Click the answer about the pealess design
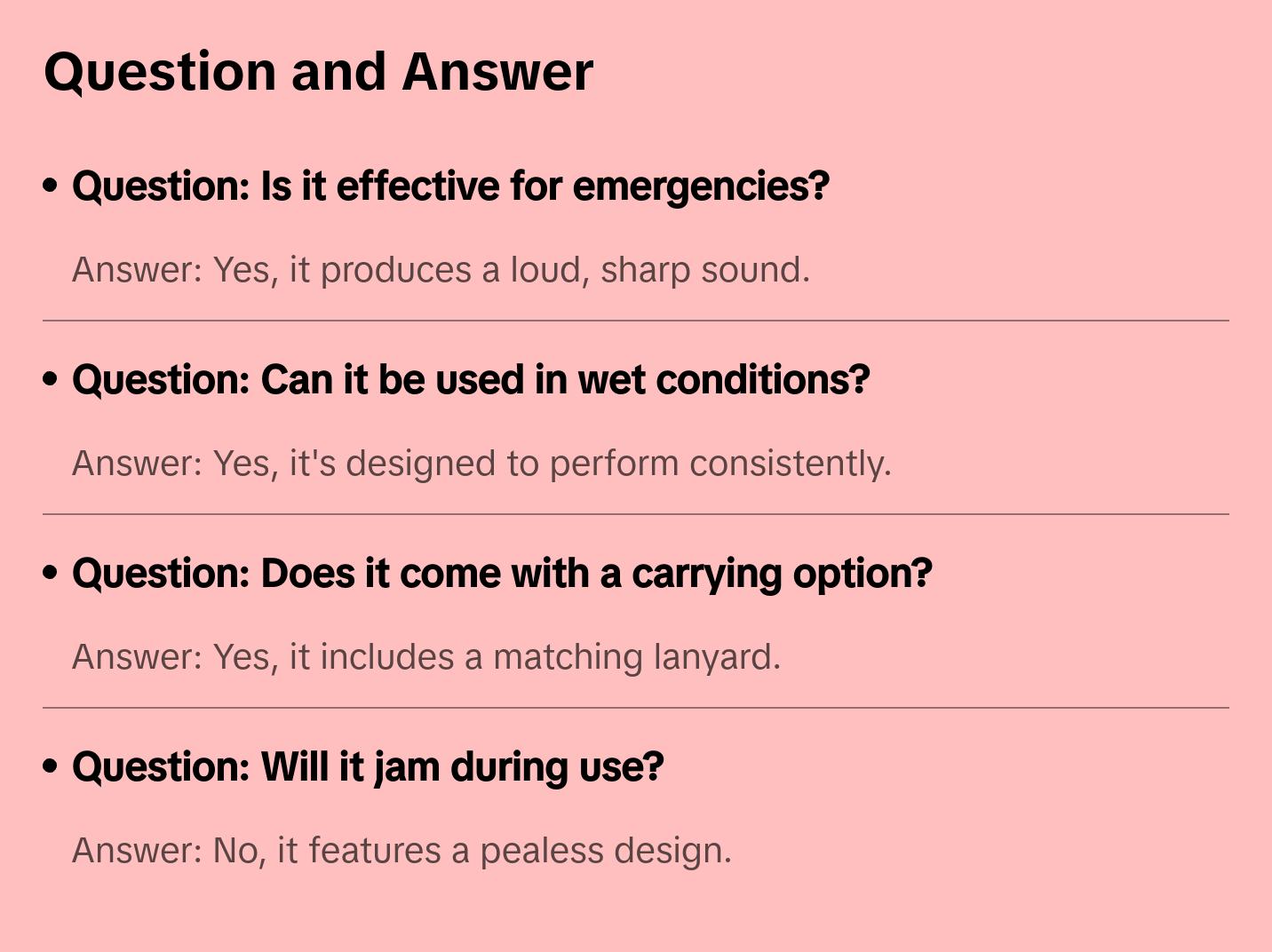This screenshot has width=1272, height=952. [401, 851]
